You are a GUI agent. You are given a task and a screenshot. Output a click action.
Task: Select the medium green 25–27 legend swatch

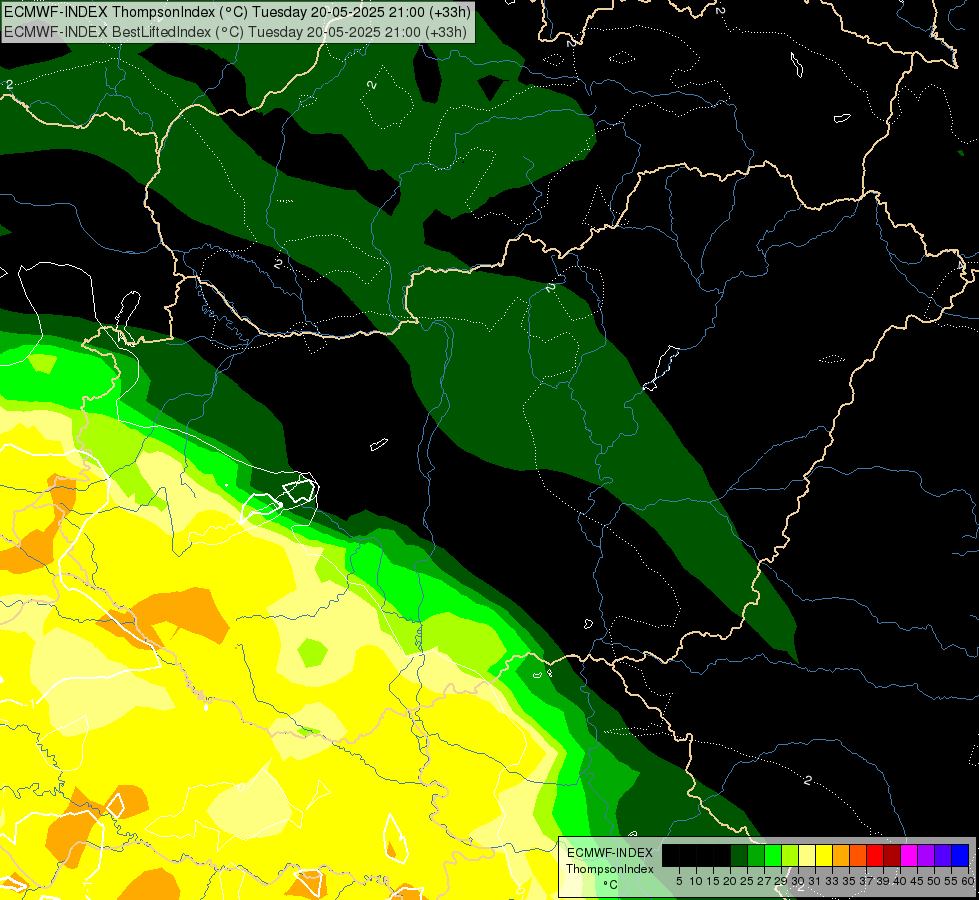pyautogui.click(x=756, y=855)
